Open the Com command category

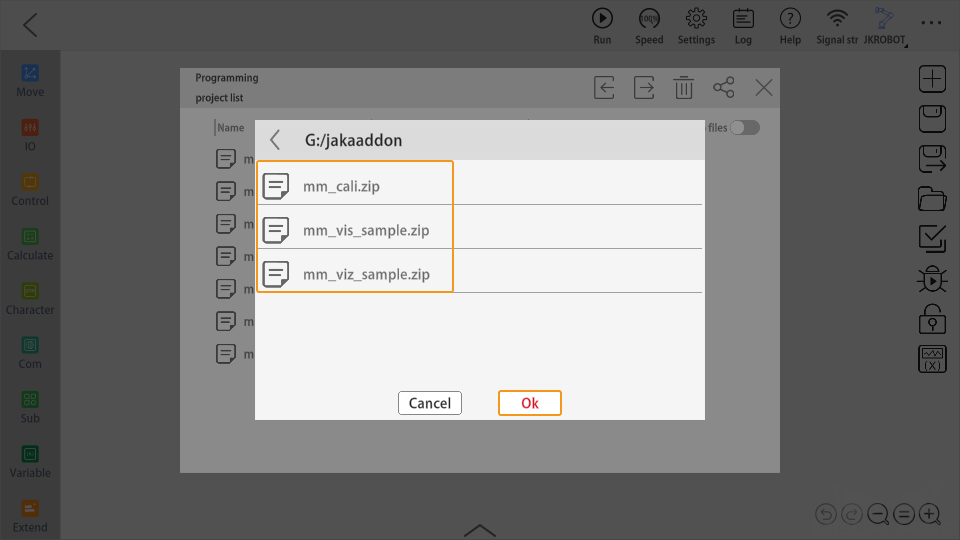(x=30, y=353)
